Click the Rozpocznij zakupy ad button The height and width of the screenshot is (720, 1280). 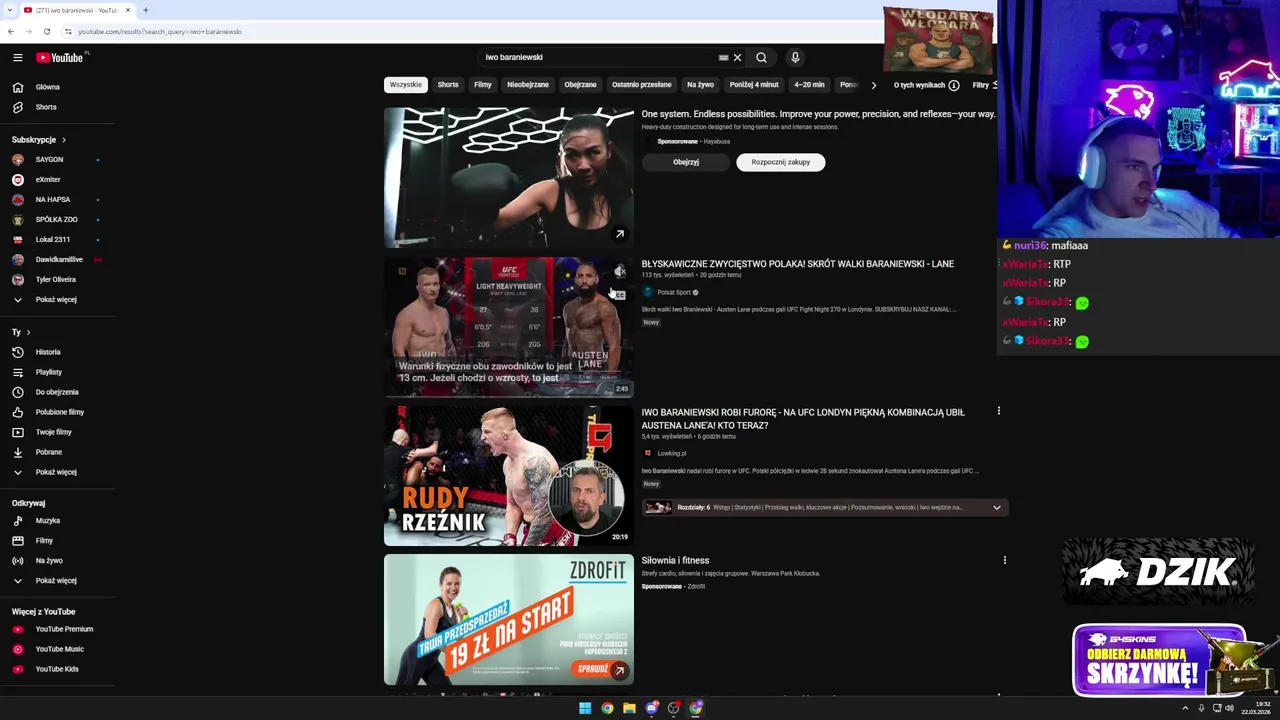coord(781,162)
